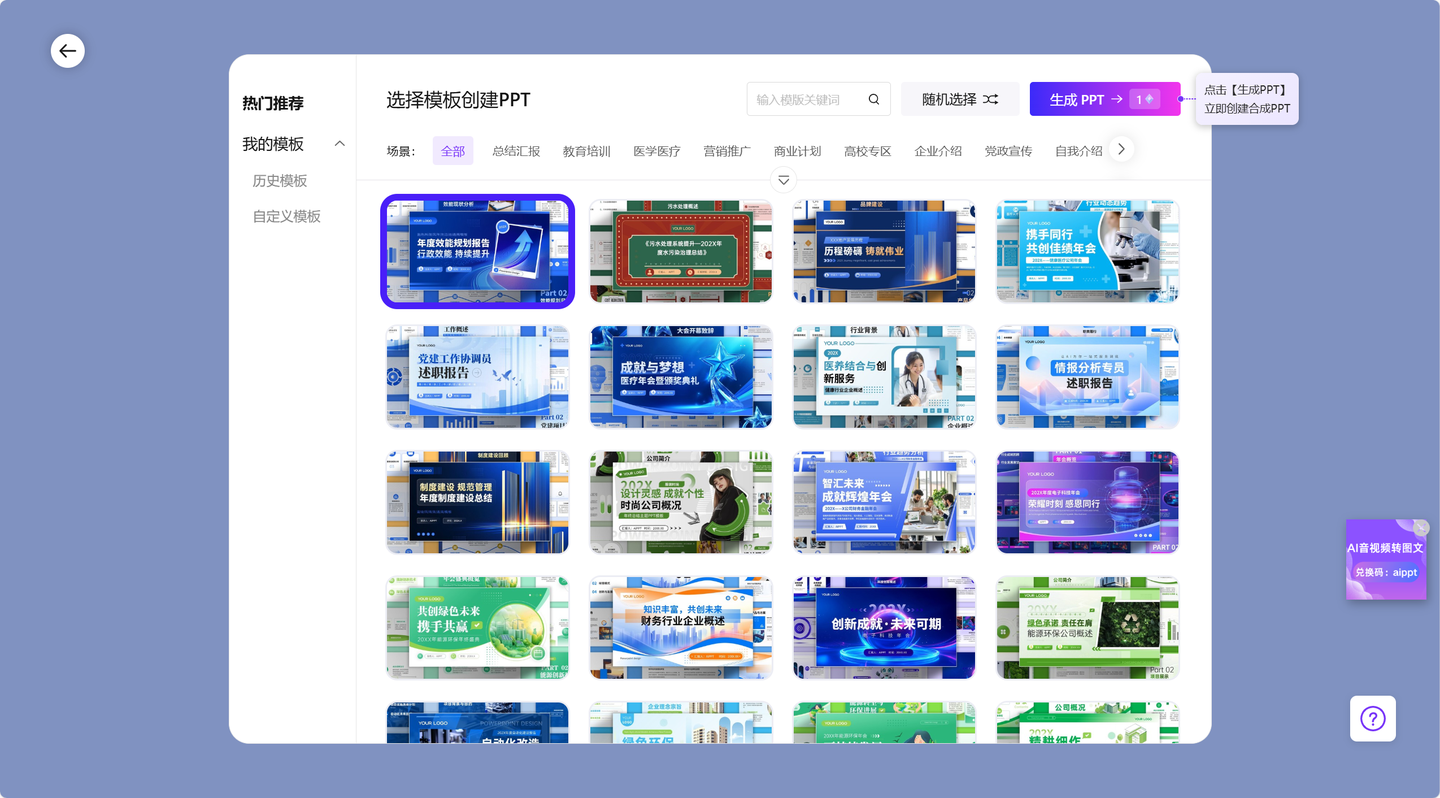Image resolution: width=1440 pixels, height=798 pixels.
Task: Select the 党政宣传 scene filter
Action: 1008,150
